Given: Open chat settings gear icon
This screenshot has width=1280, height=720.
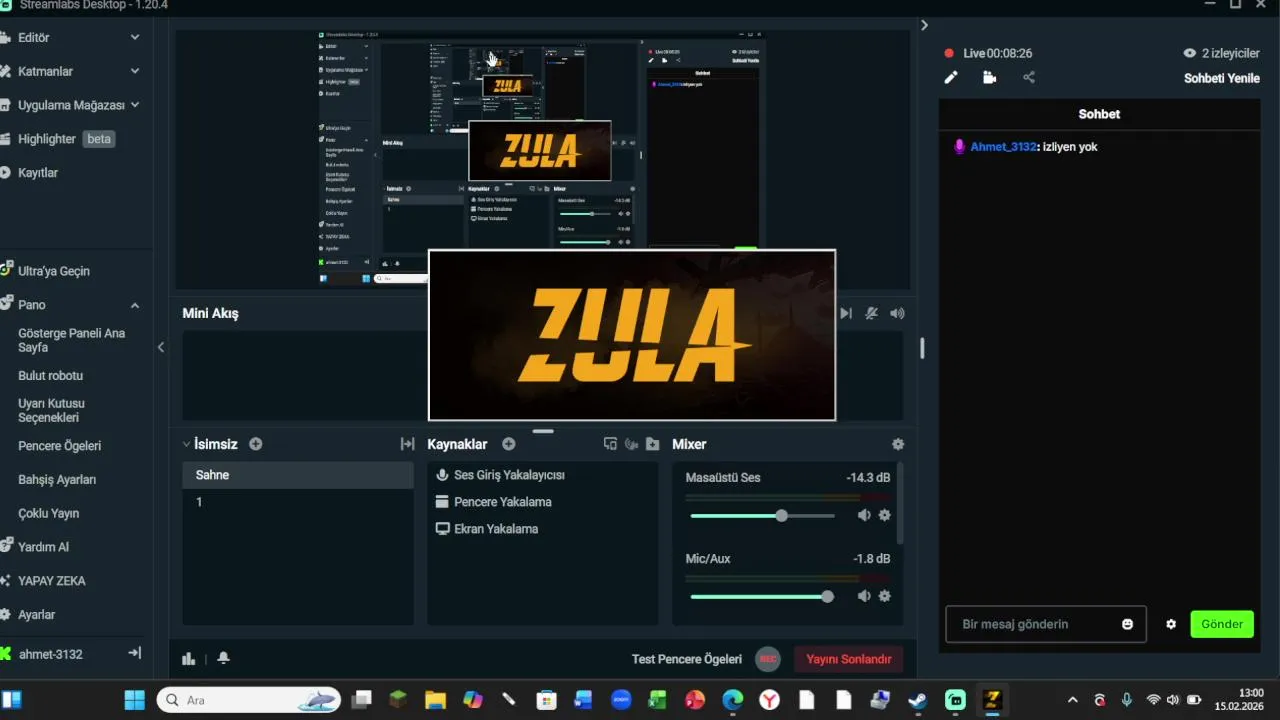Looking at the screenshot, I should pos(1171,624).
